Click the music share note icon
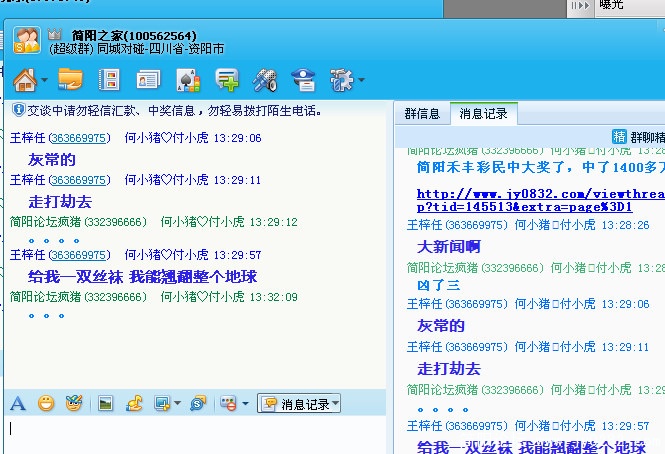Viewport: 665px width, 454px height. 134,403
